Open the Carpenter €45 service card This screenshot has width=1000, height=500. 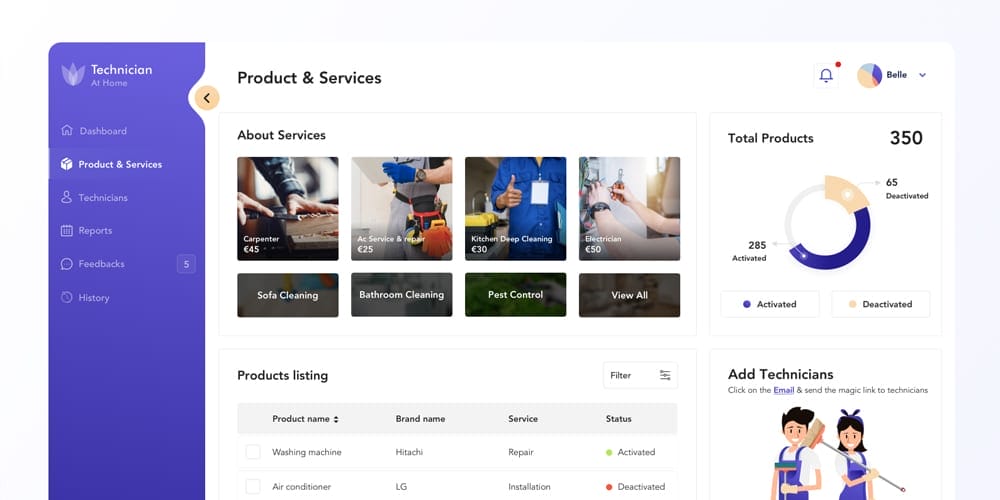click(x=288, y=209)
